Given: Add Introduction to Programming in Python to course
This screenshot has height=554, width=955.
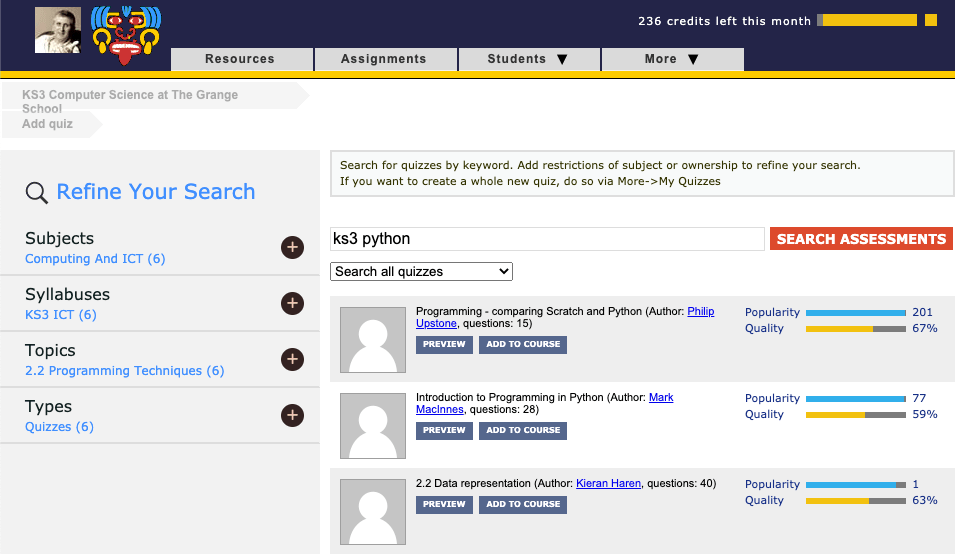Looking at the screenshot, I should click(x=523, y=430).
